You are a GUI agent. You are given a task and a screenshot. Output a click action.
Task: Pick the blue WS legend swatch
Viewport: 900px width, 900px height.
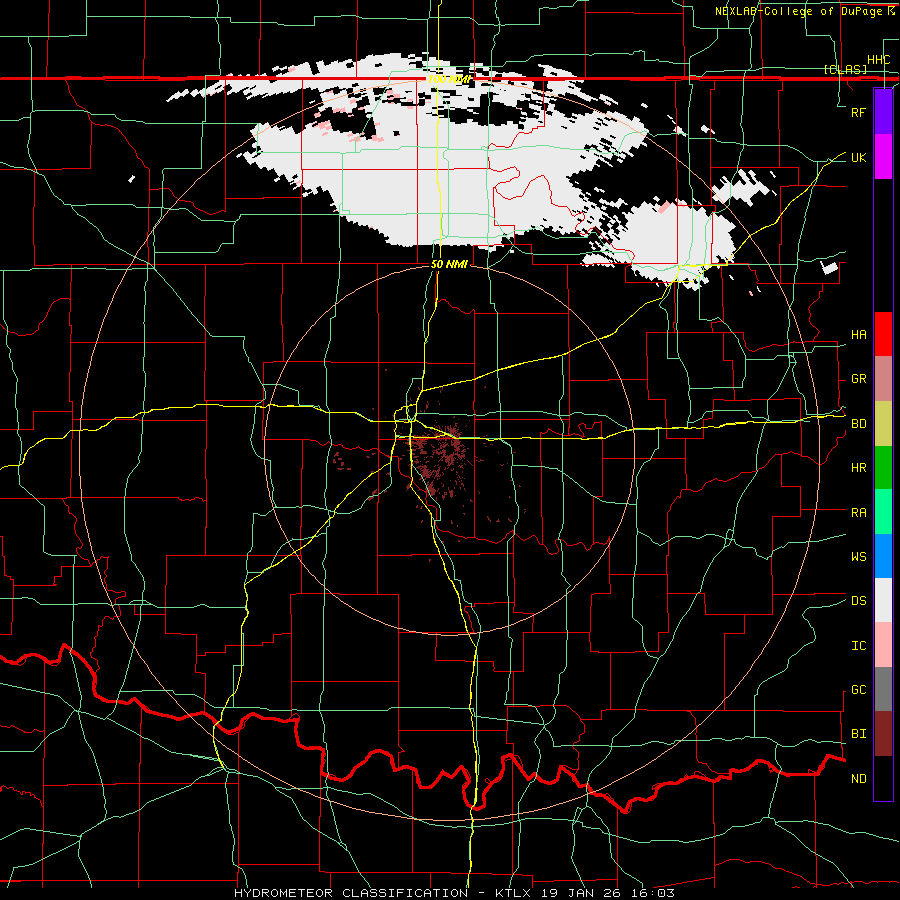pos(883,556)
